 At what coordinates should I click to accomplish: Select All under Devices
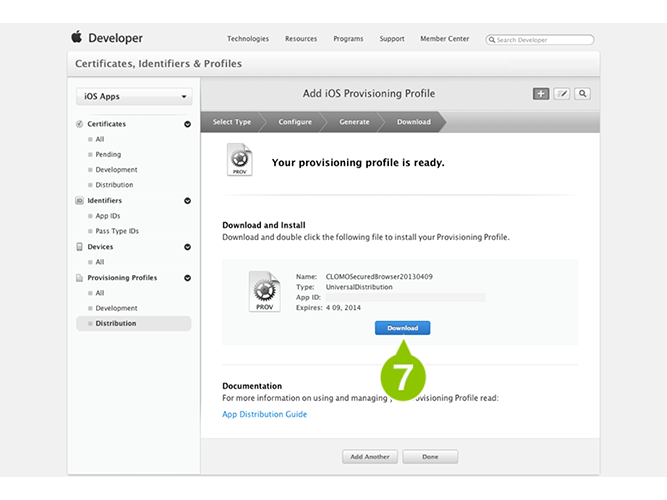click(x=100, y=262)
